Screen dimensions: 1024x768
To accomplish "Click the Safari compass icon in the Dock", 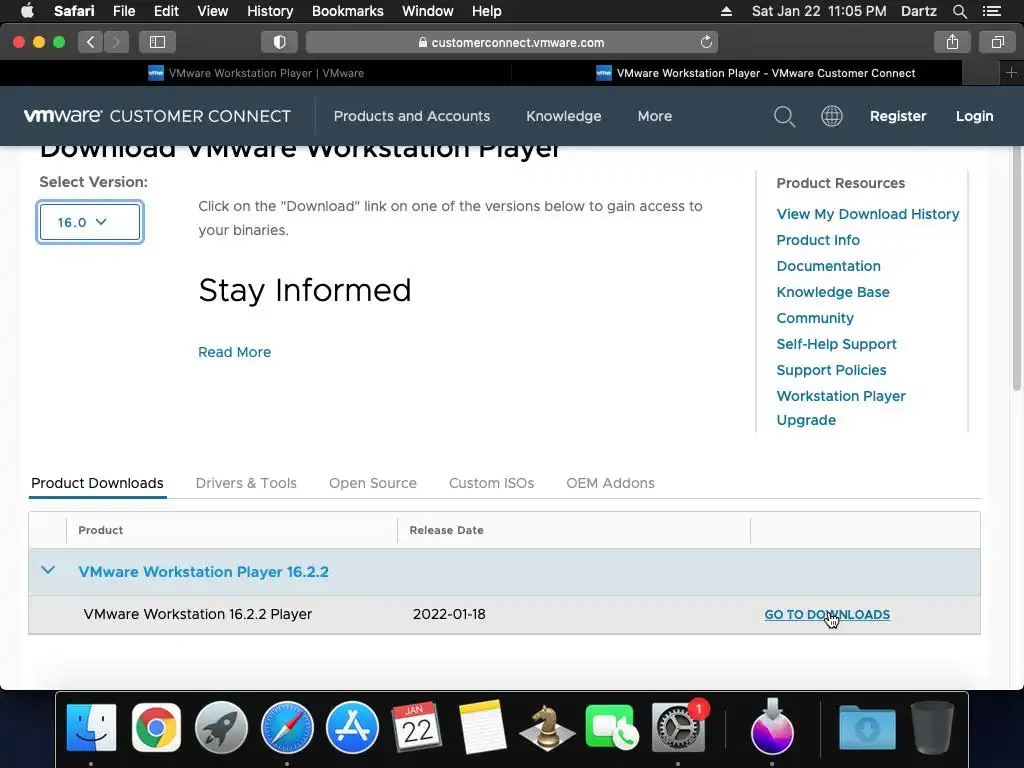I will pos(287,727).
